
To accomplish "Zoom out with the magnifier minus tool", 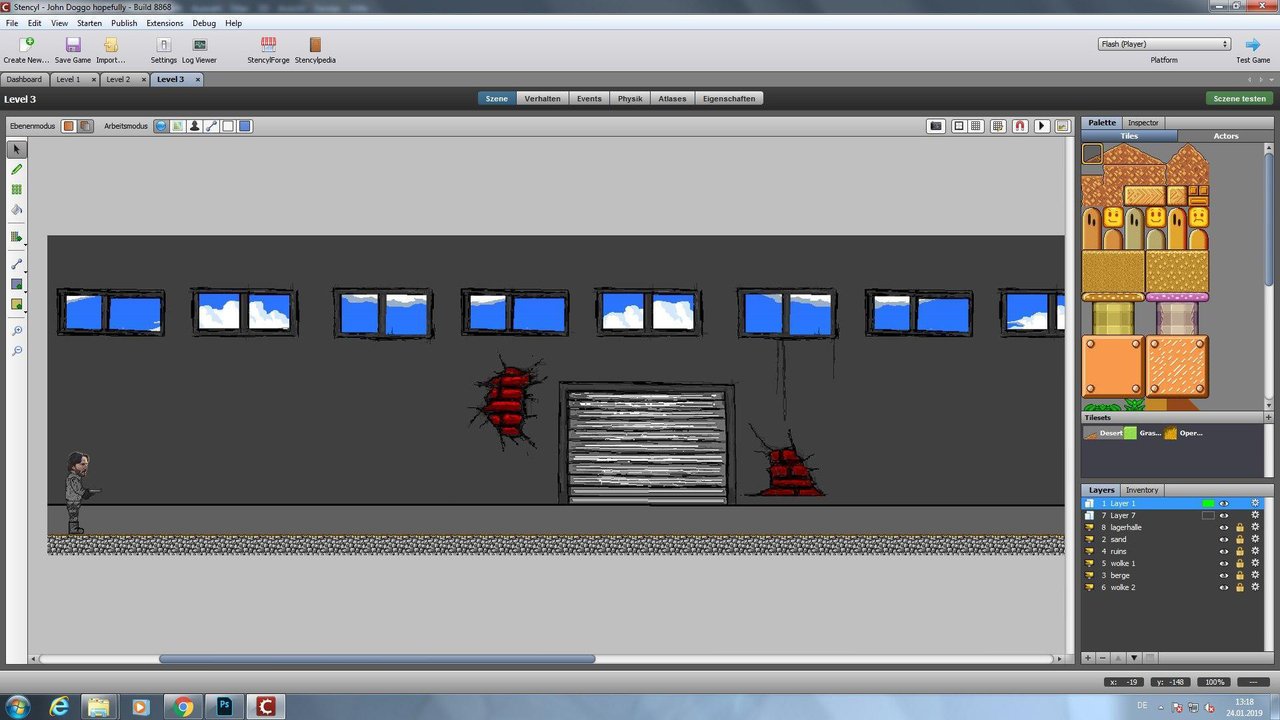I will pos(16,351).
